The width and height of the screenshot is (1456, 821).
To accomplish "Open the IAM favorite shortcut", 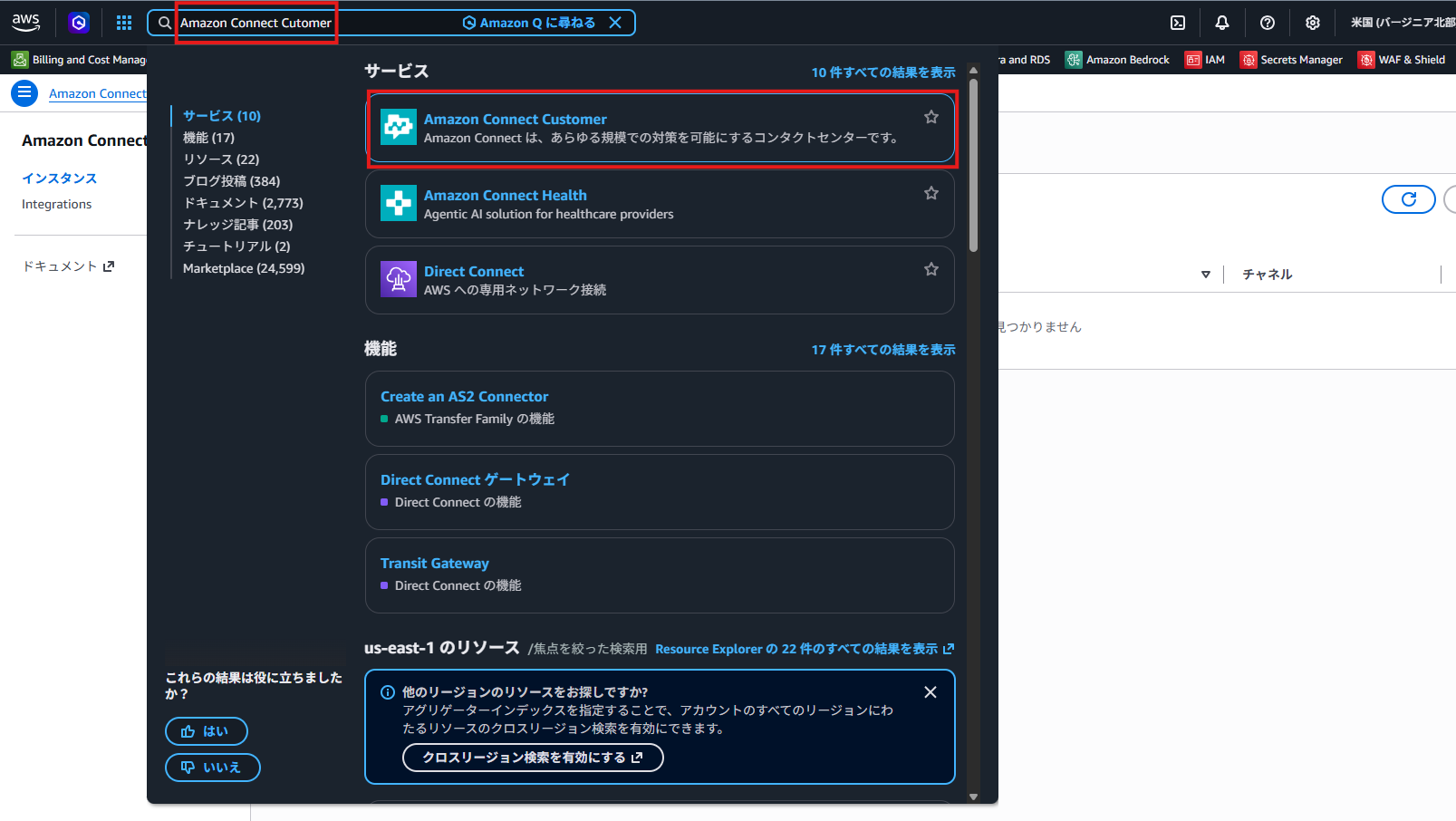I will tap(1205, 60).
